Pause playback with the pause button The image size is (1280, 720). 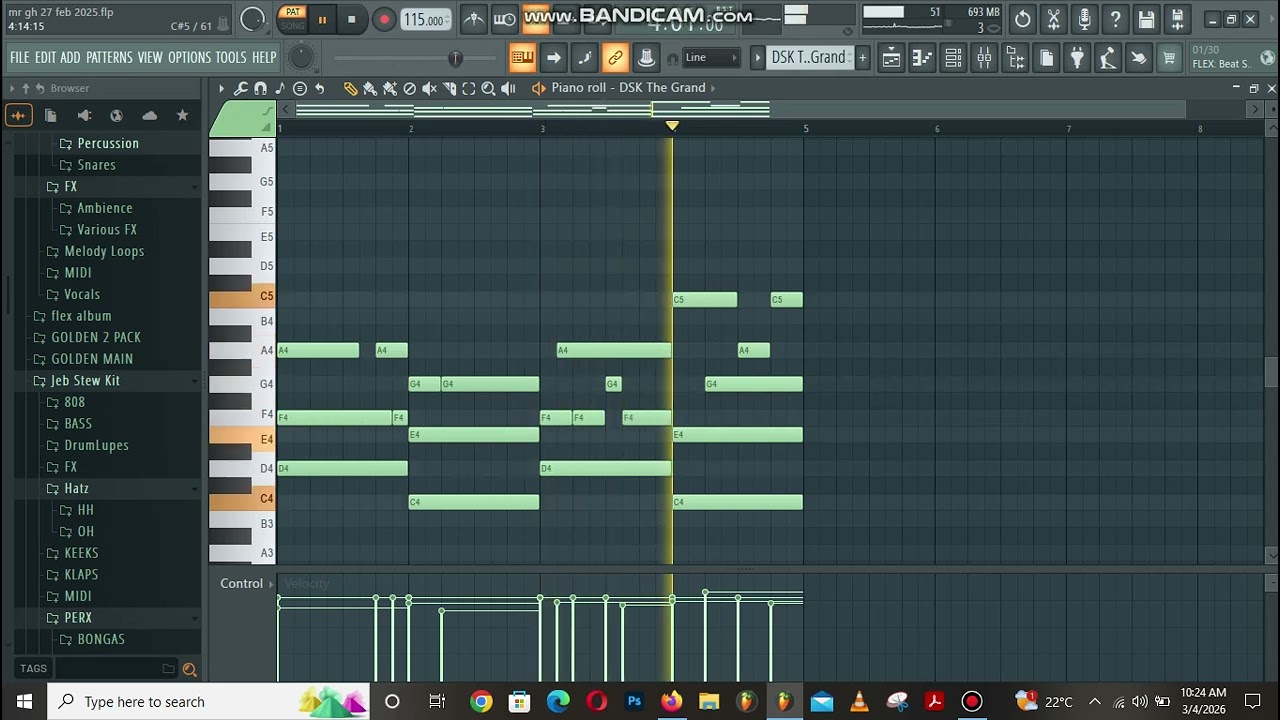coord(322,19)
